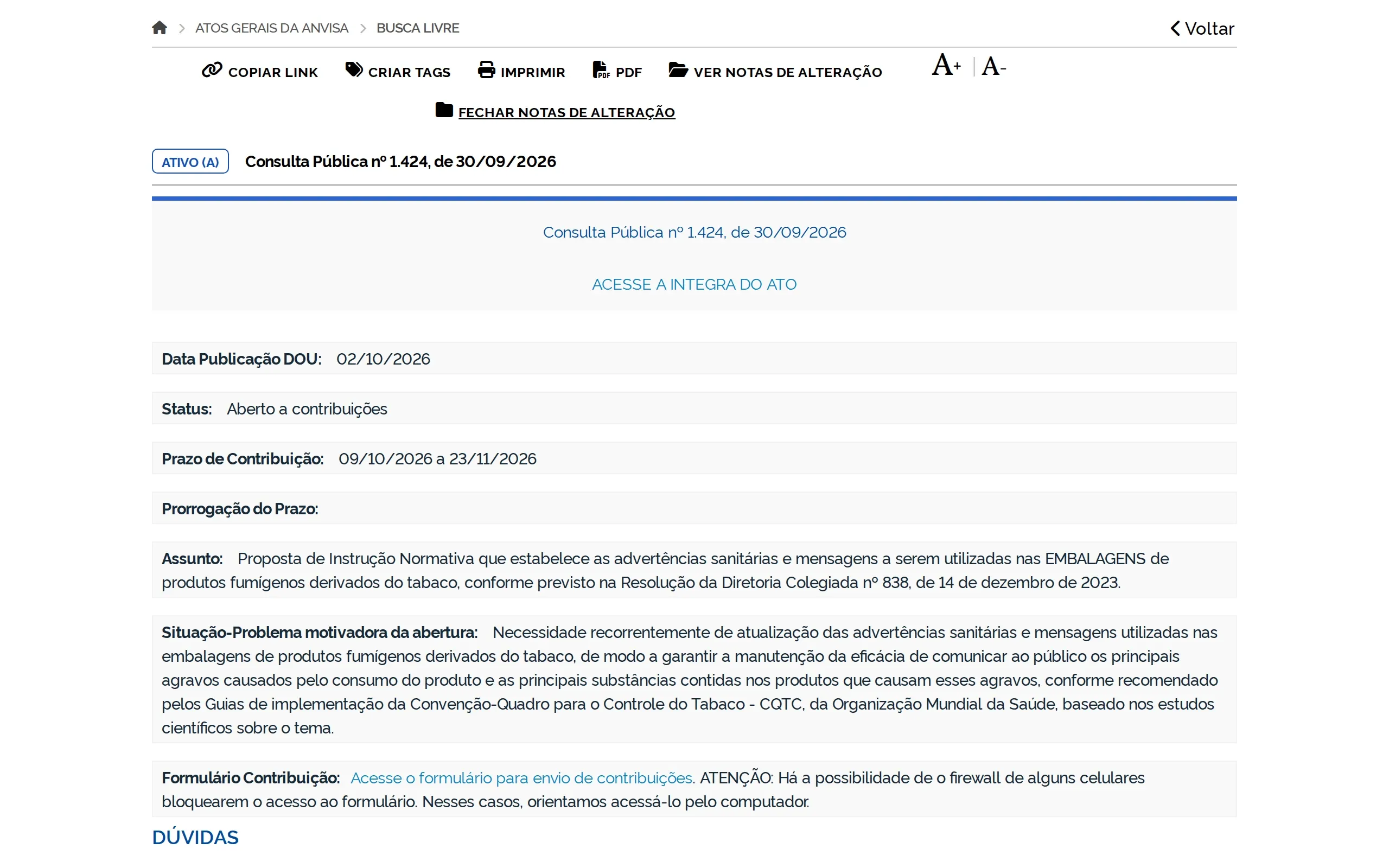The image size is (1389, 868).
Task: Click status text Aberto a contribuições
Action: [307, 409]
